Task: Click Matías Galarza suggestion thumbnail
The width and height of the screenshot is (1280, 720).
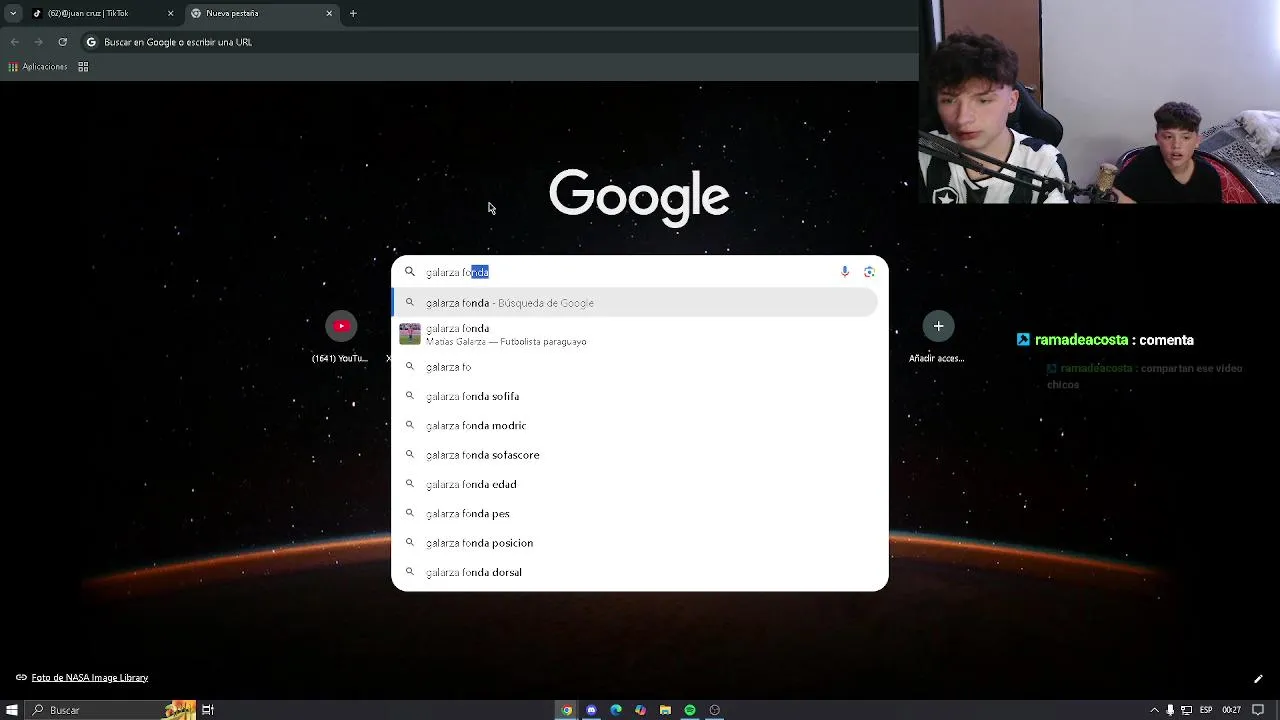Action: point(410,334)
